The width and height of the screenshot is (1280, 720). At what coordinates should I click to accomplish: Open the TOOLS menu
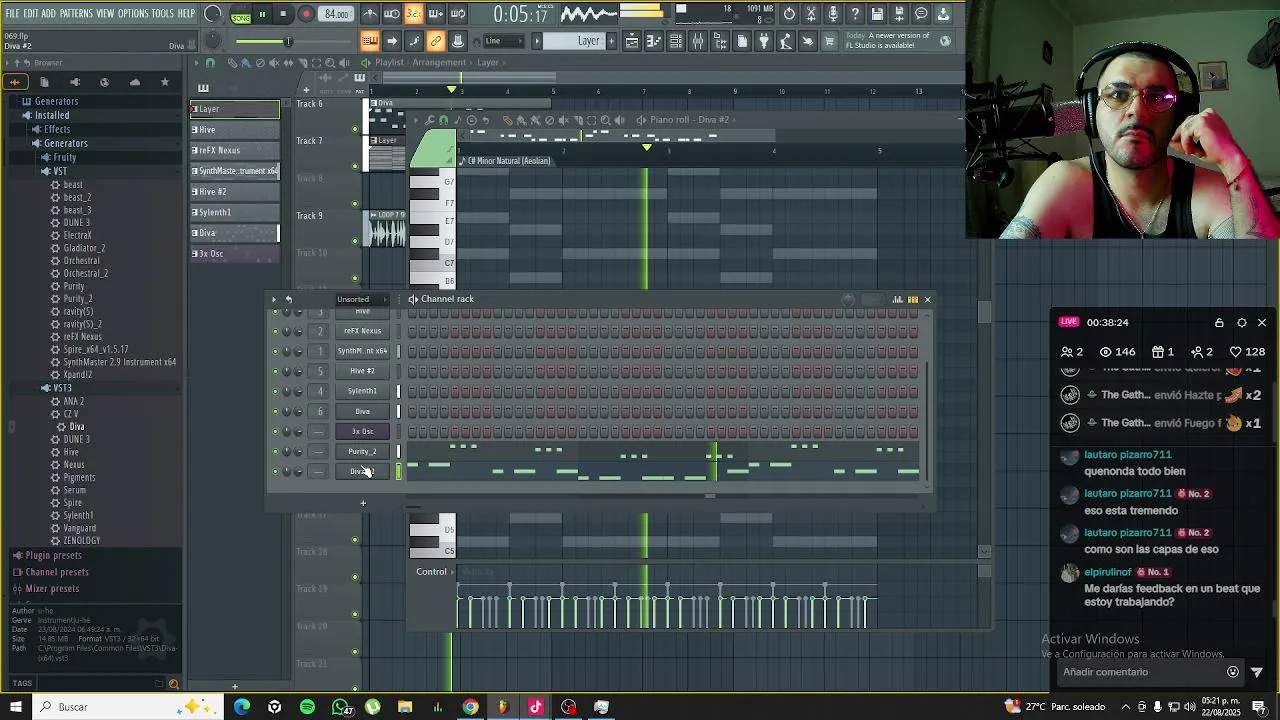point(163,14)
